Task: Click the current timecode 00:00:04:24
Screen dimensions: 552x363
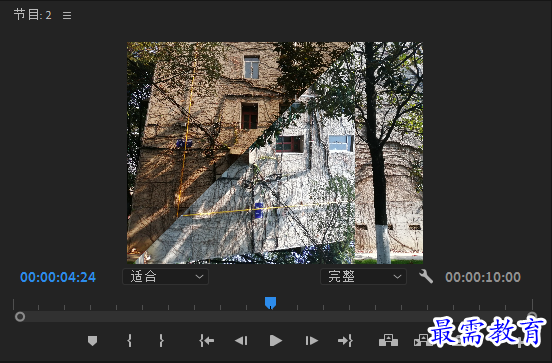Action: [x=58, y=277]
